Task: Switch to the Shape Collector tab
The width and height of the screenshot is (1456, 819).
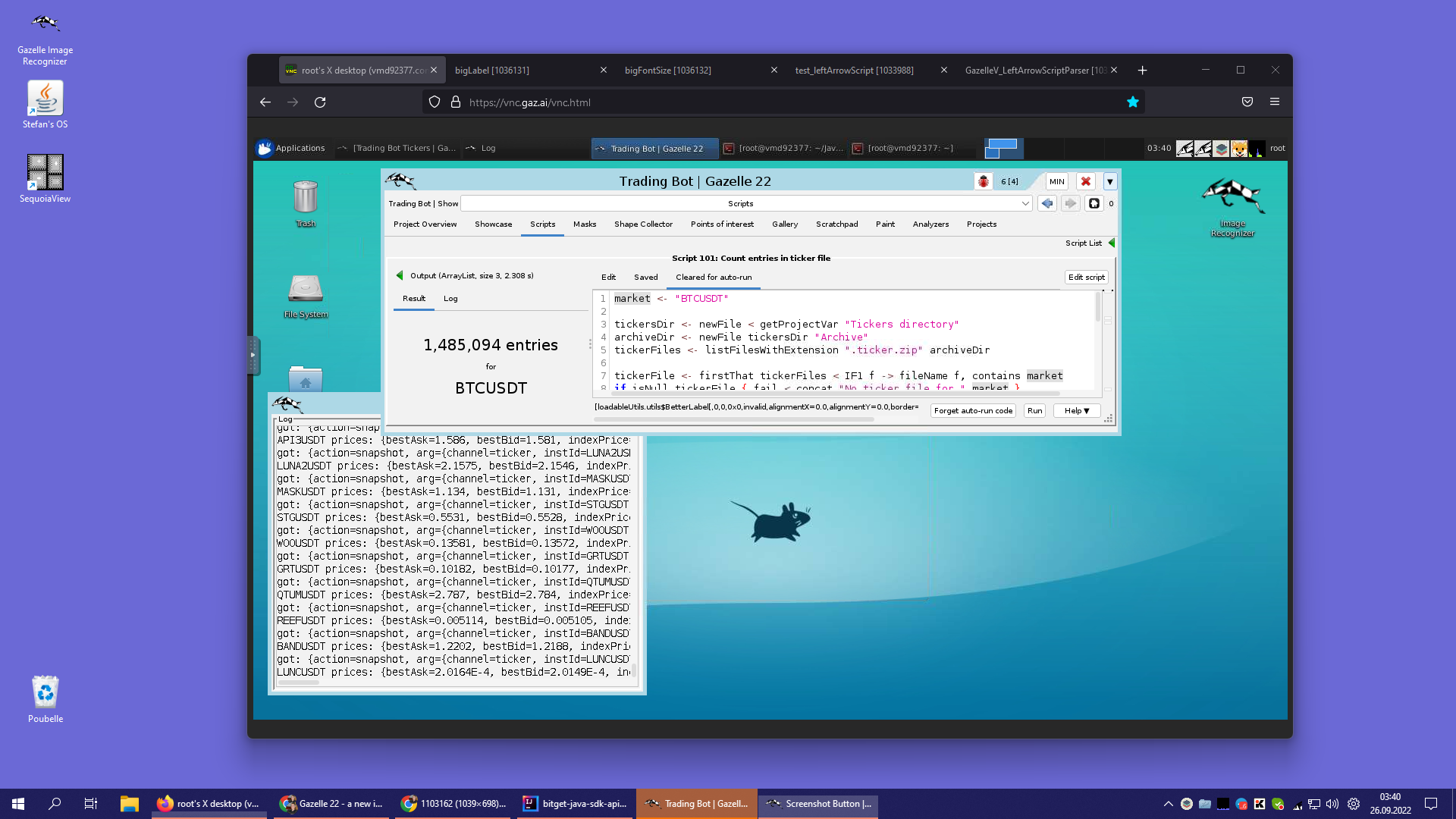Action: 643,224
